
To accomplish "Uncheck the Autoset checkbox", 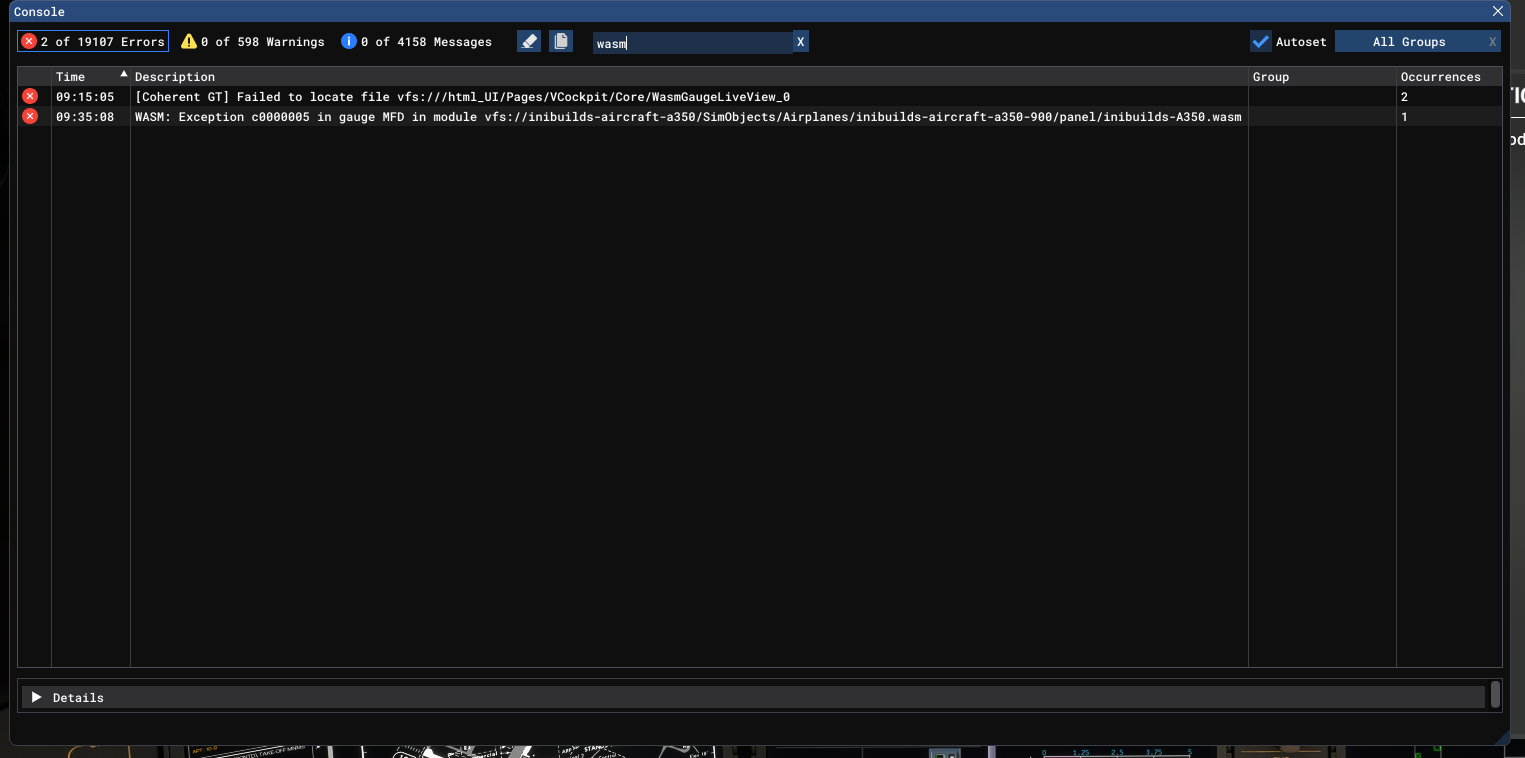I will (x=1261, y=42).
